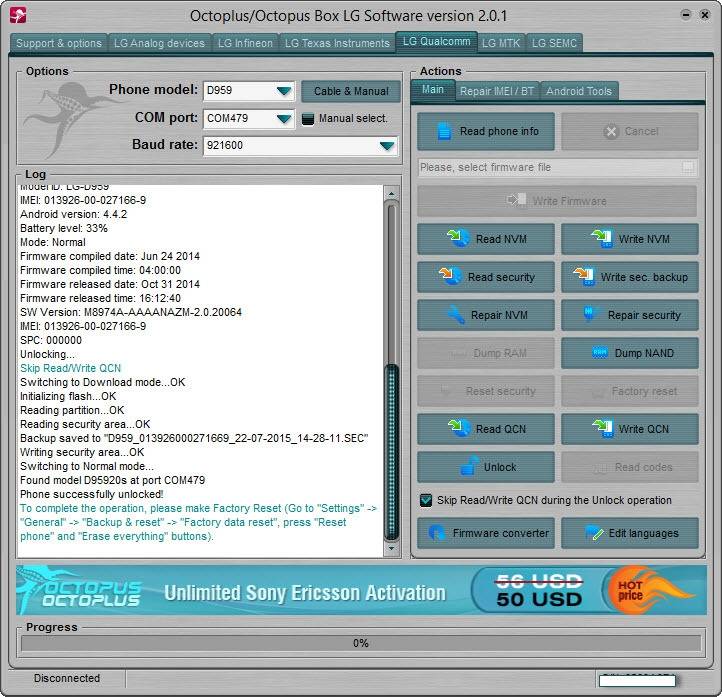This screenshot has height=697, width=722.
Task: Click the Write QCN arrow icon
Action: coord(603,428)
